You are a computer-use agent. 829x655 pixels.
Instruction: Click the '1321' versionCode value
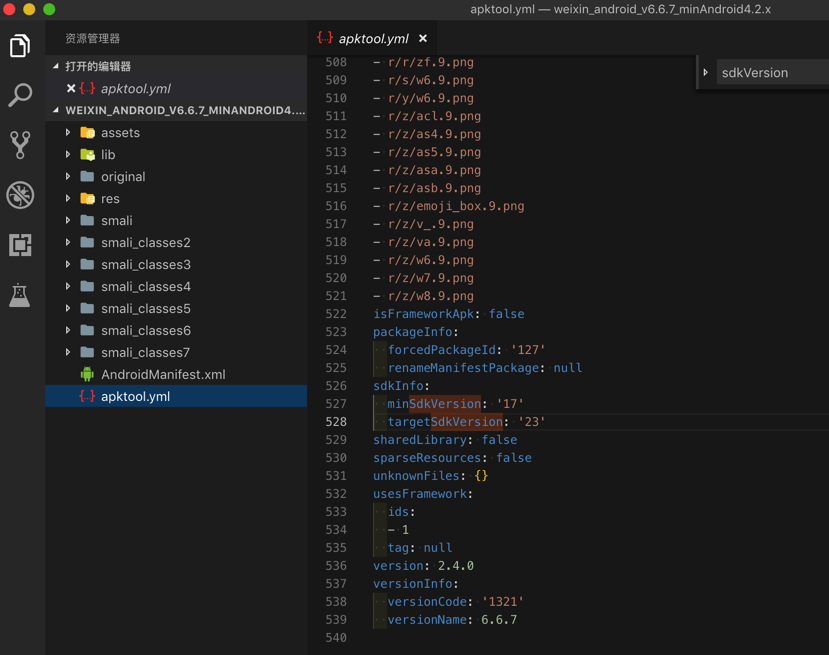[x=503, y=602]
